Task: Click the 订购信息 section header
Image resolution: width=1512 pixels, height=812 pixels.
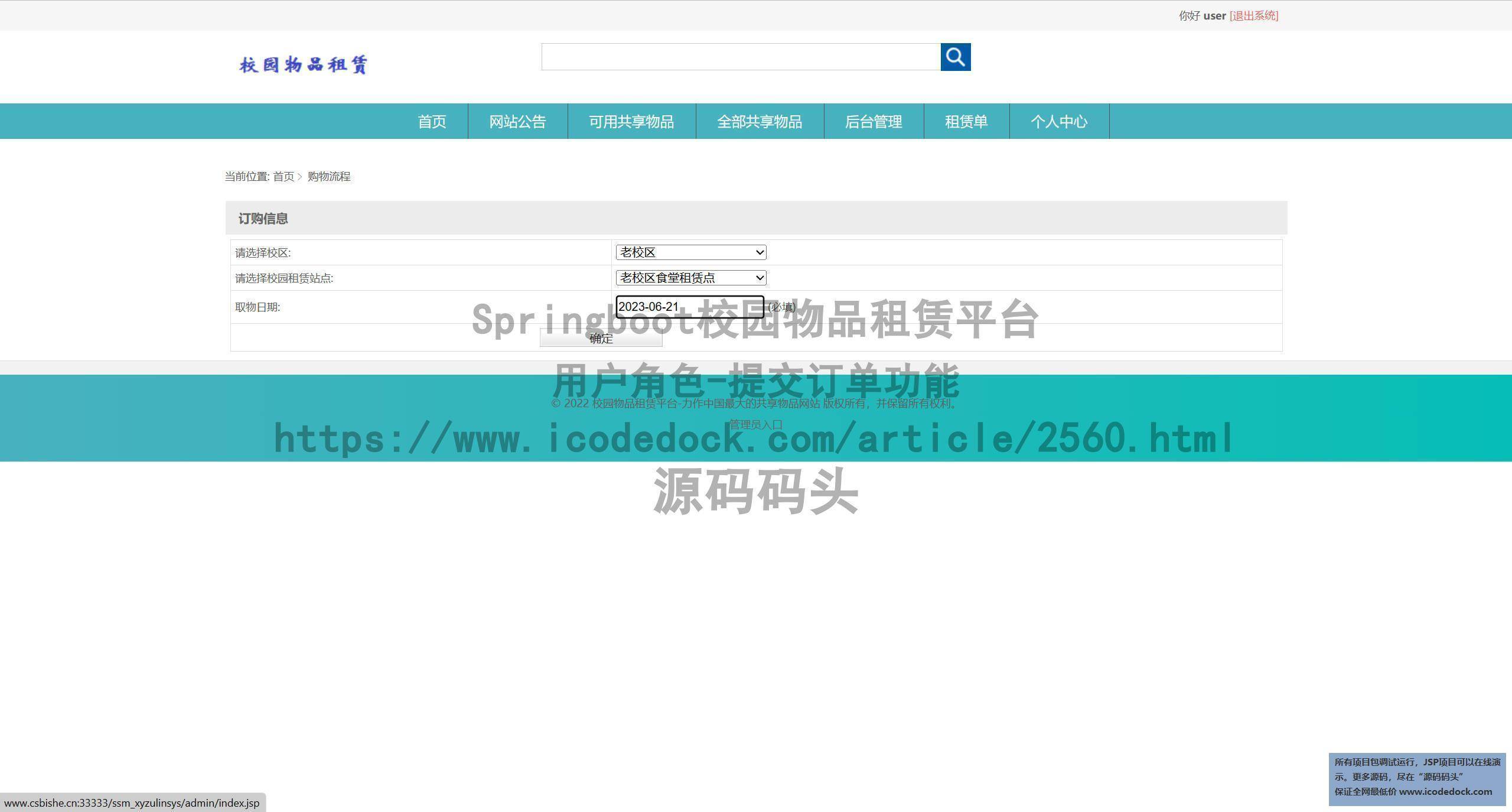Action: (x=263, y=219)
